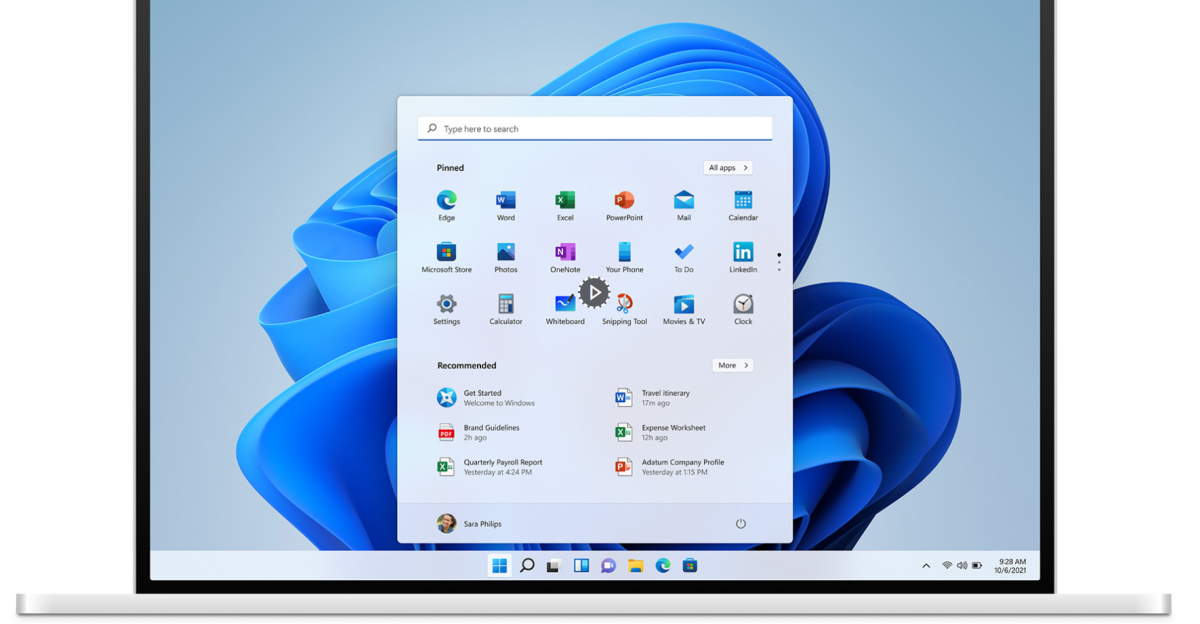Start PowerPoint from the Start menu
This screenshot has width=1200, height=624.
tap(624, 205)
